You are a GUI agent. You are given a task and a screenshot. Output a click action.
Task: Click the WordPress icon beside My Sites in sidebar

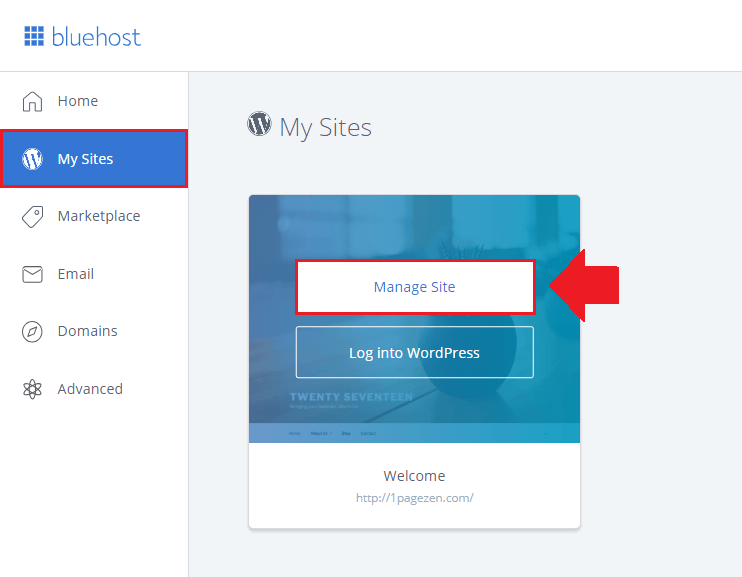(x=32, y=159)
